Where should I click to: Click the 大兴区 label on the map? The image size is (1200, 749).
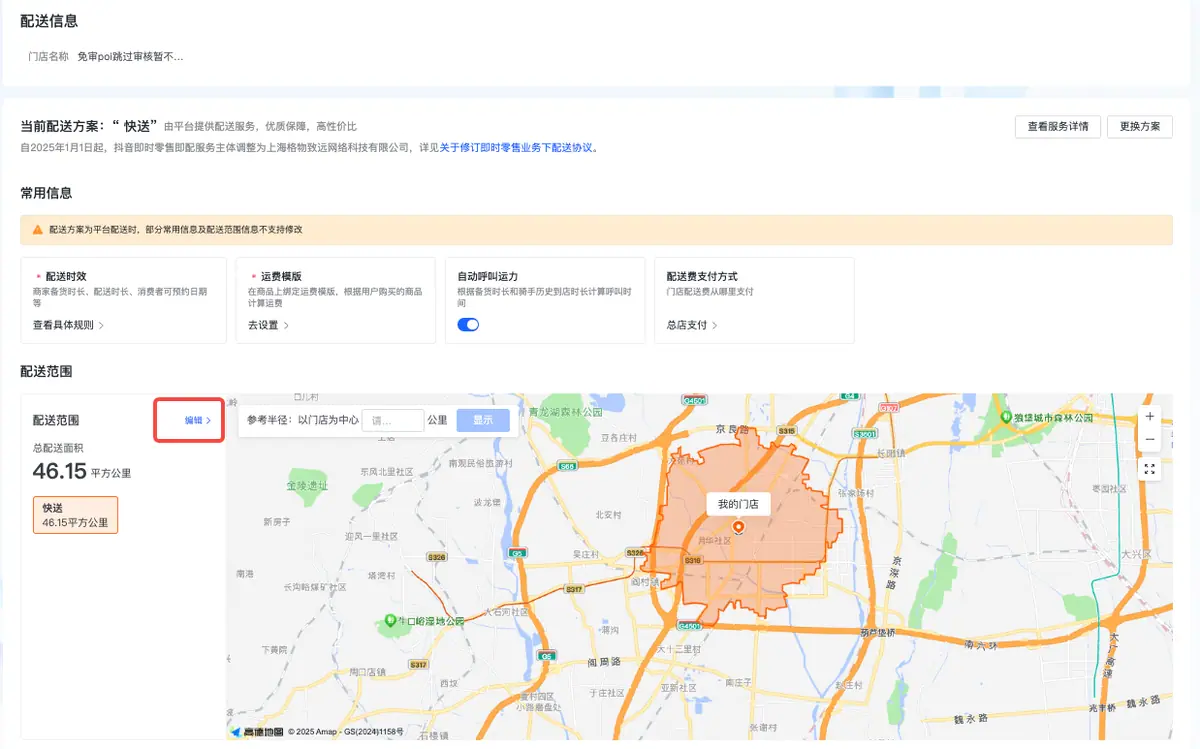[x=1136, y=553]
